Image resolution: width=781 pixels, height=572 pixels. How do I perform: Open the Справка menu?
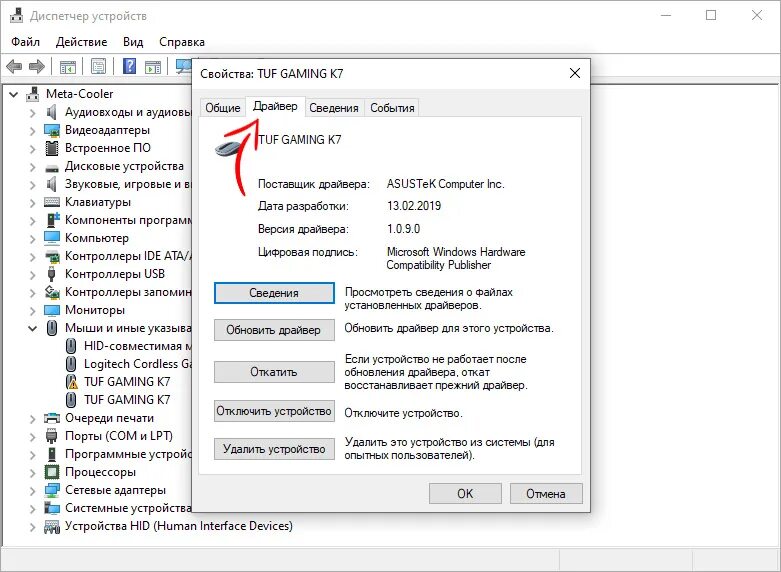pos(182,42)
